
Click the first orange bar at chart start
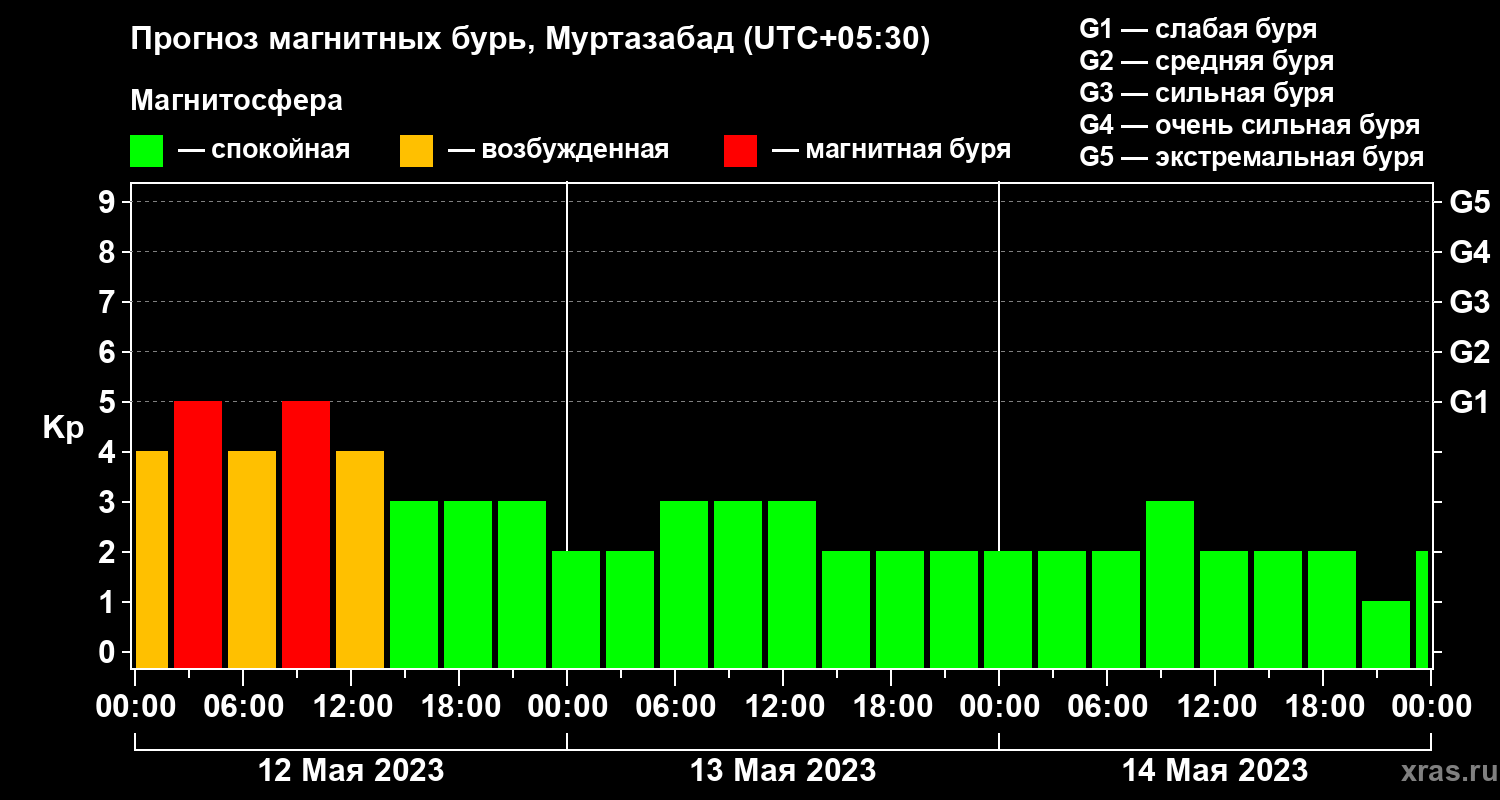152,559
